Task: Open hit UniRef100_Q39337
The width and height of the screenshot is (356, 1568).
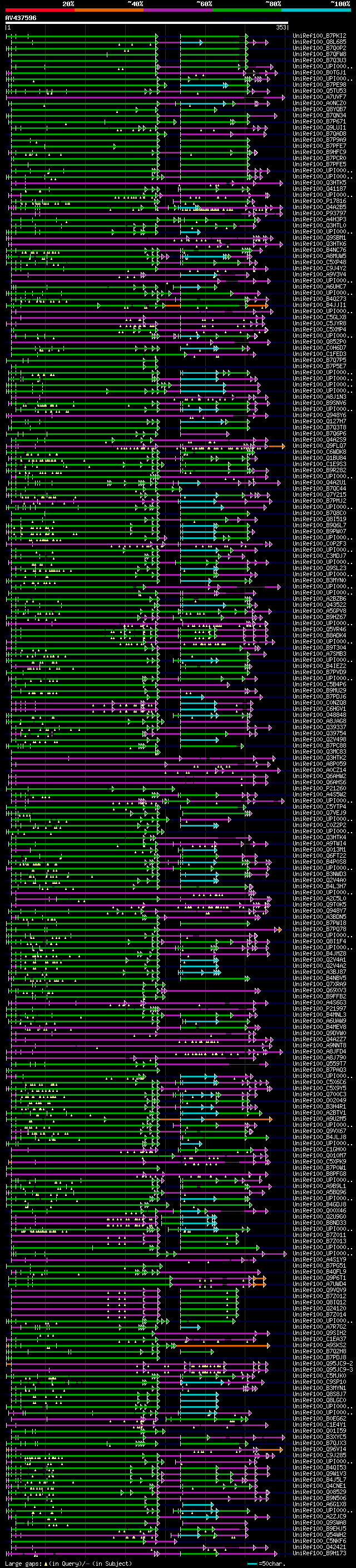Action: click(x=319, y=727)
